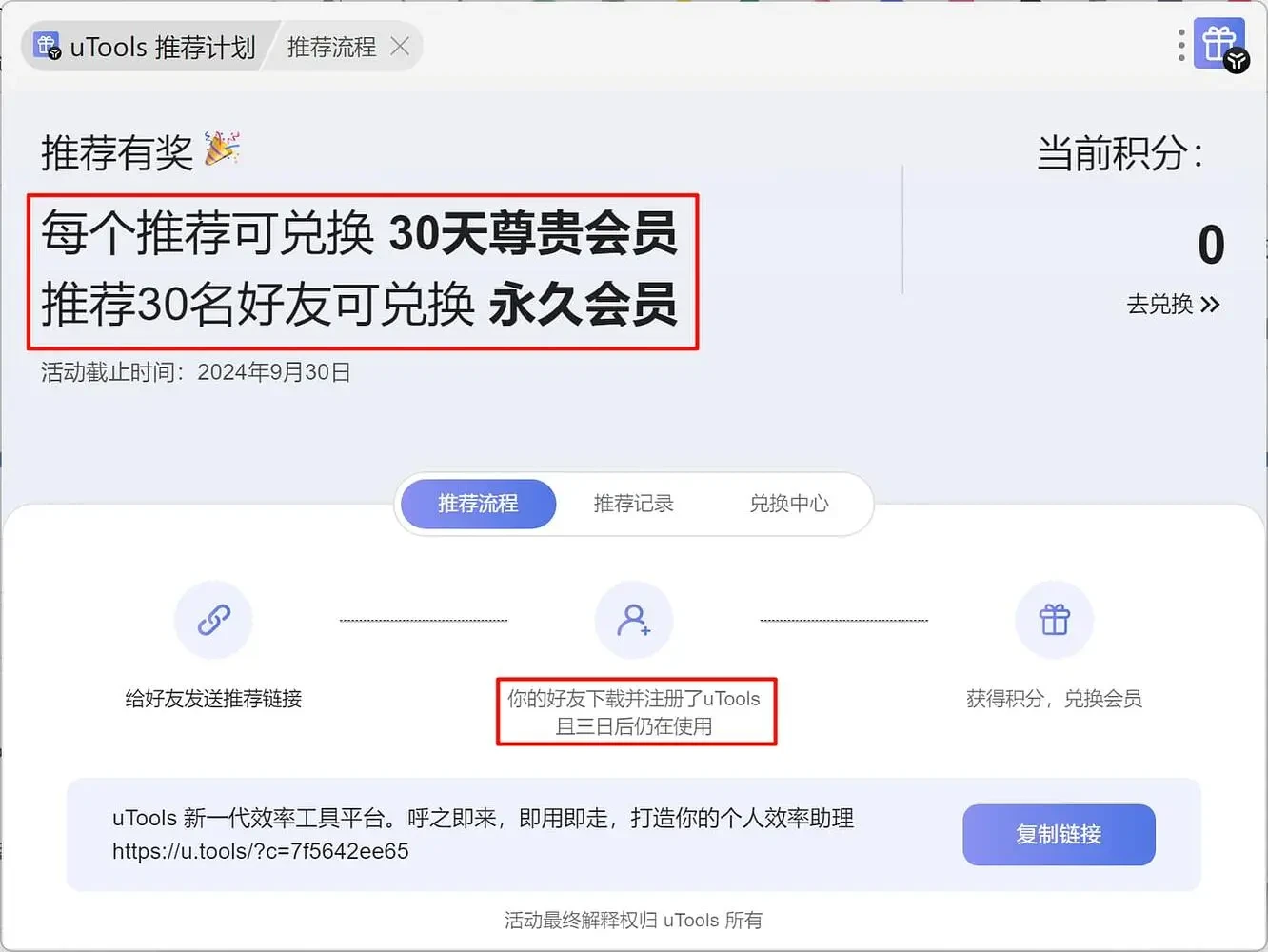This screenshot has width=1268, height=952.
Task: Click the gift reward step icon
Action: (x=1054, y=620)
